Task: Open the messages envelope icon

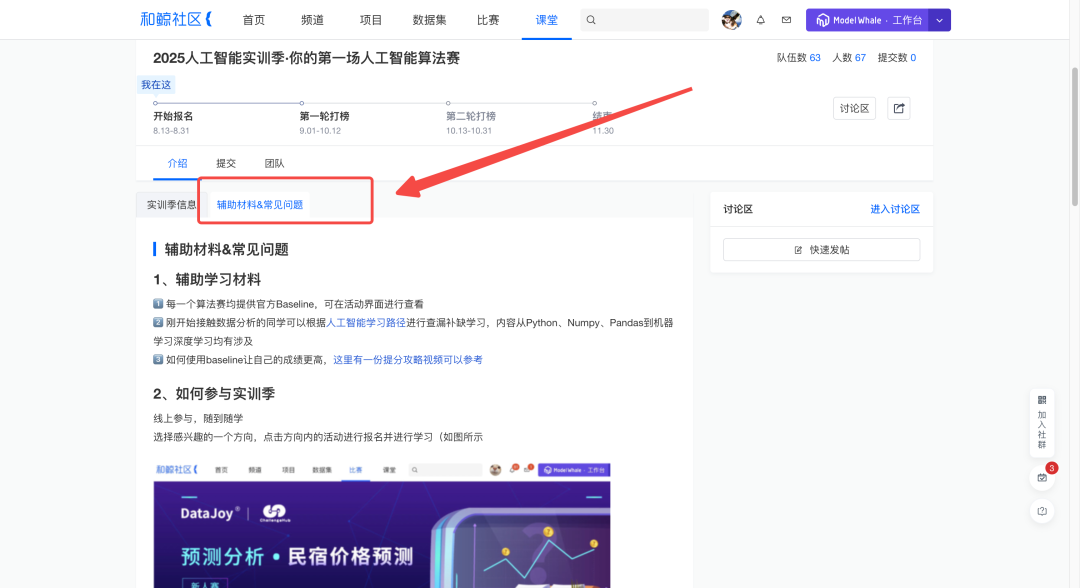Action: [x=786, y=20]
